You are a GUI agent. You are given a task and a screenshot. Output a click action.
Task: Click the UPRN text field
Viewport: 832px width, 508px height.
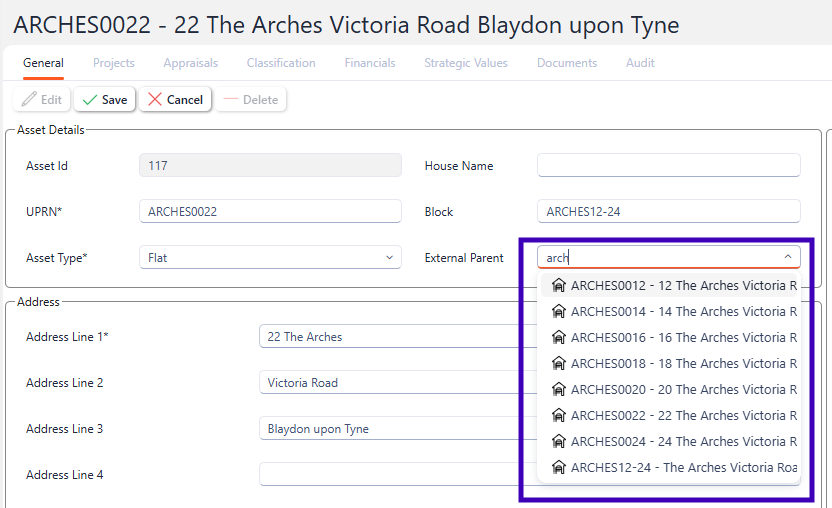[270, 212]
